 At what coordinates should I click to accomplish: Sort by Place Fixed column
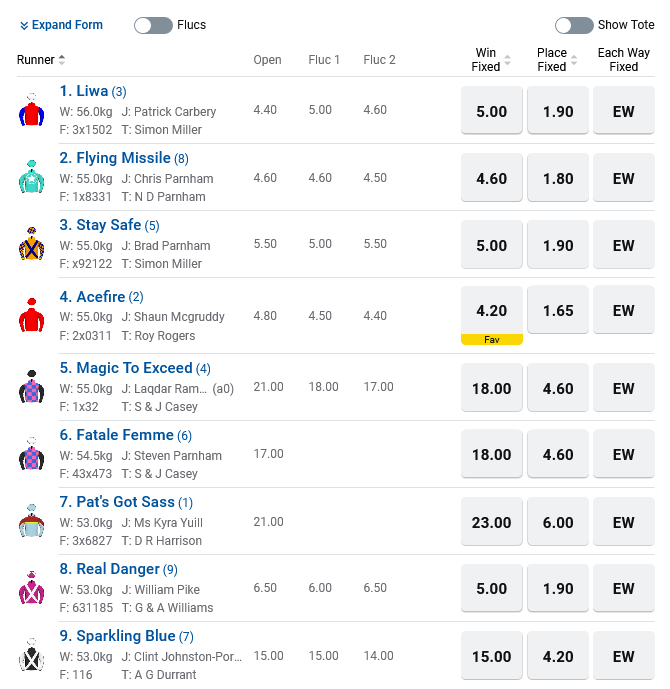[x=574, y=60]
